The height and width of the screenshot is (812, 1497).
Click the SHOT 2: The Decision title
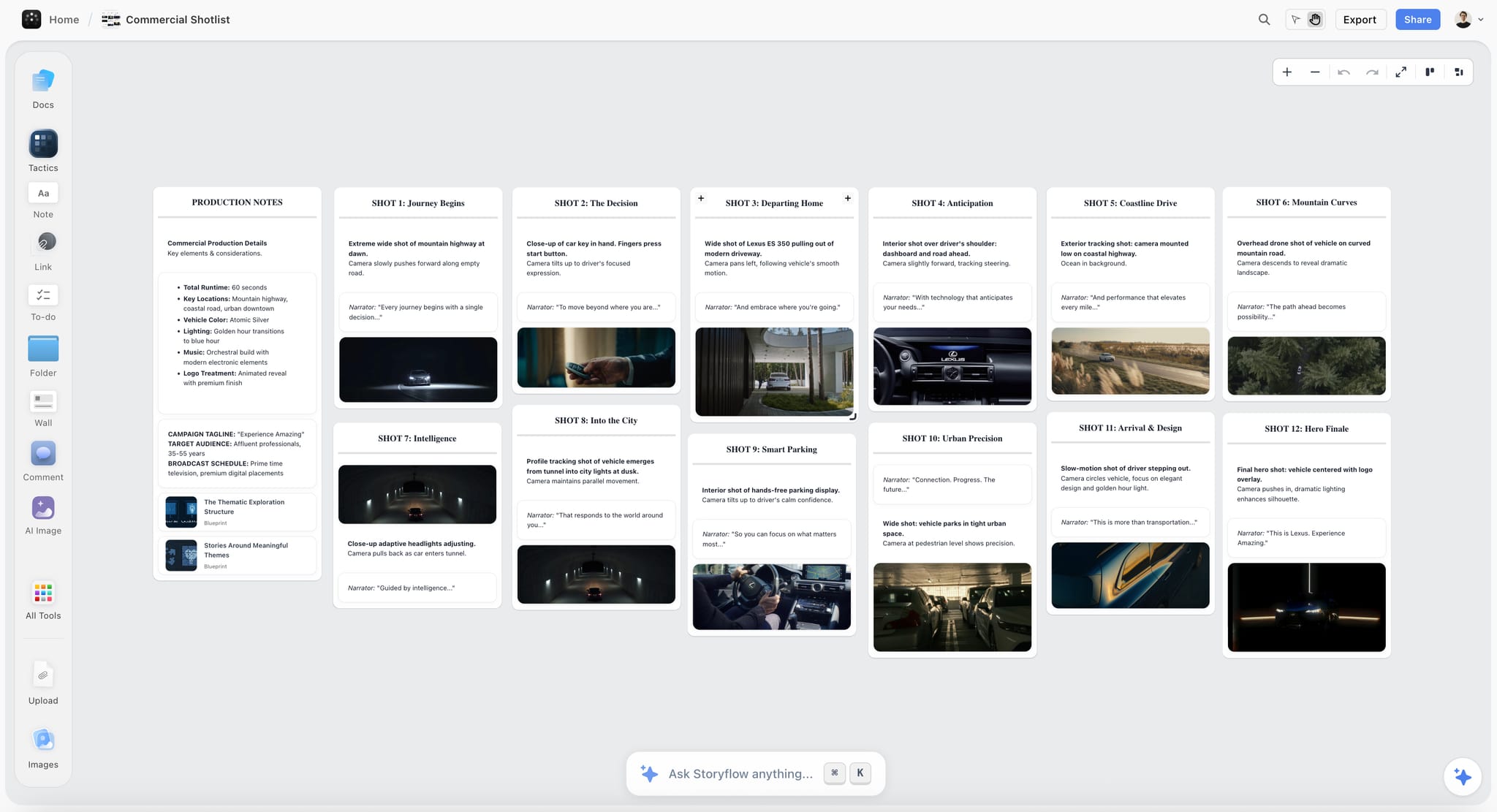coord(596,203)
